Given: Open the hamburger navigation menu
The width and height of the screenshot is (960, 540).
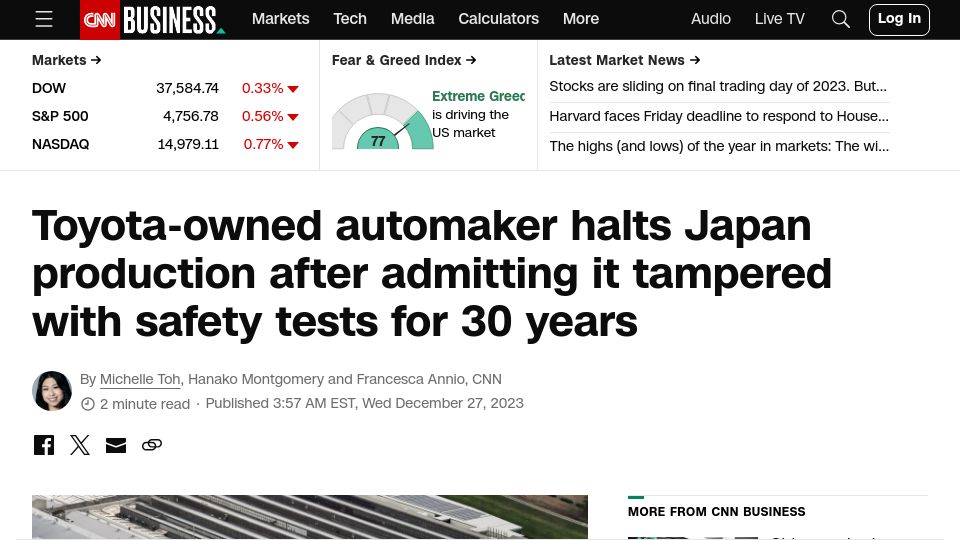Looking at the screenshot, I should coord(43,20).
